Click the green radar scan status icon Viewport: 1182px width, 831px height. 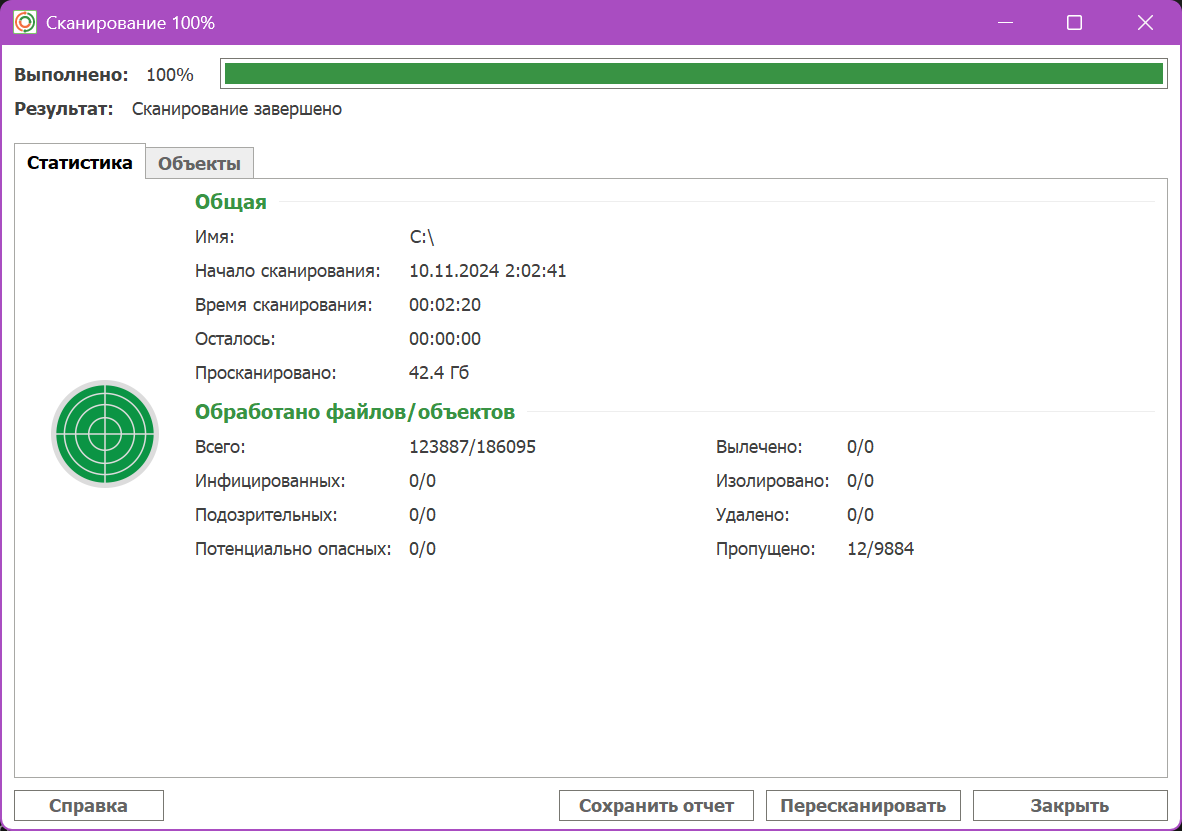pyautogui.click(x=104, y=434)
